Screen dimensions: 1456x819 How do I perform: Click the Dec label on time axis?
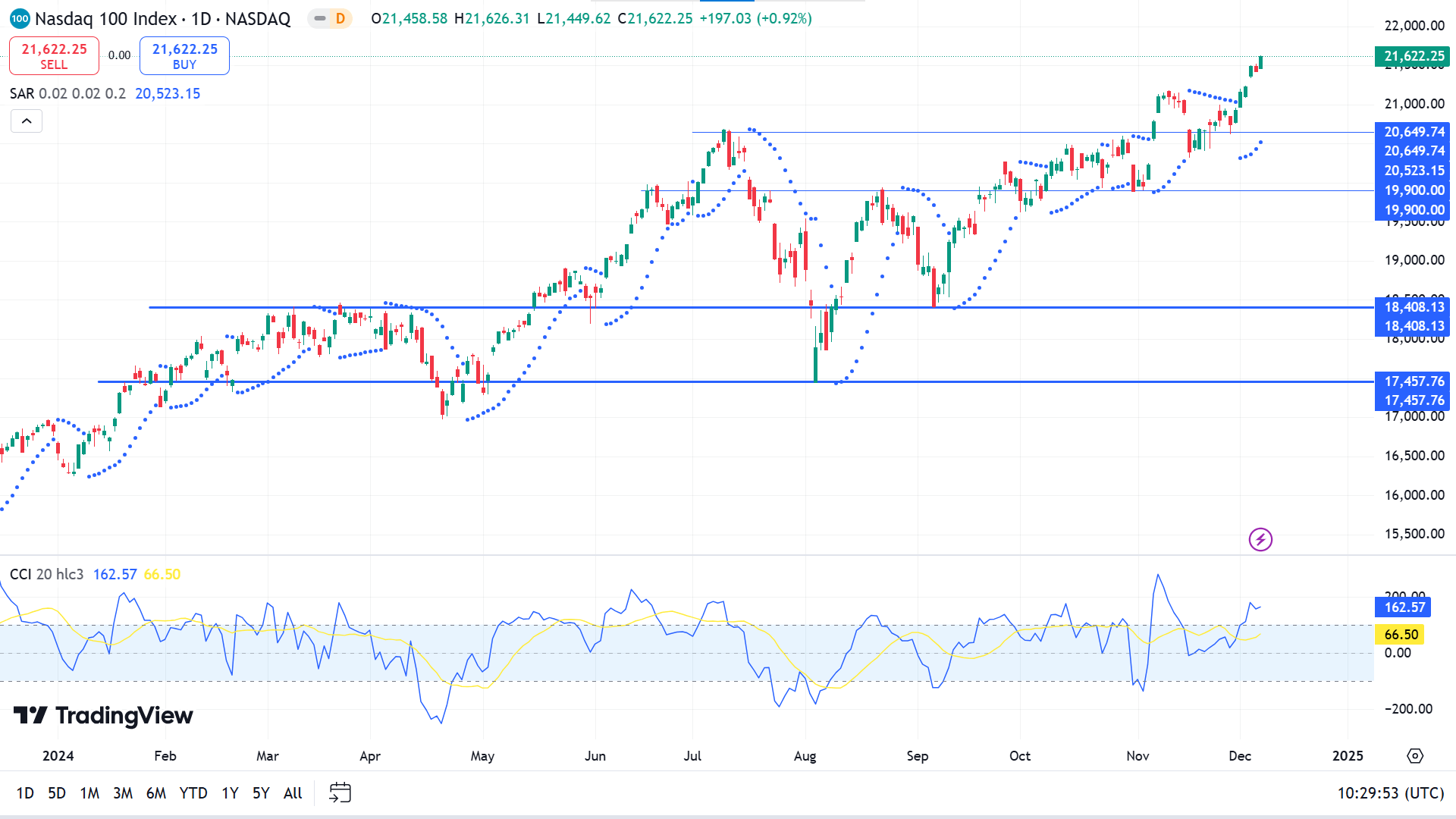pyautogui.click(x=1240, y=756)
